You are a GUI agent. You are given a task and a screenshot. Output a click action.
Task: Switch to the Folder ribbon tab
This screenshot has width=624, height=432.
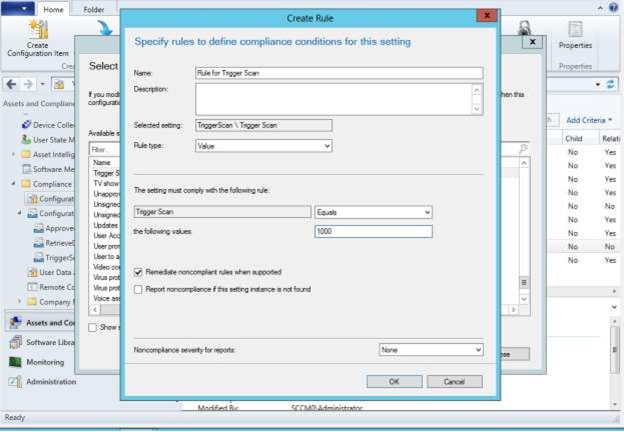pyautogui.click(x=94, y=9)
